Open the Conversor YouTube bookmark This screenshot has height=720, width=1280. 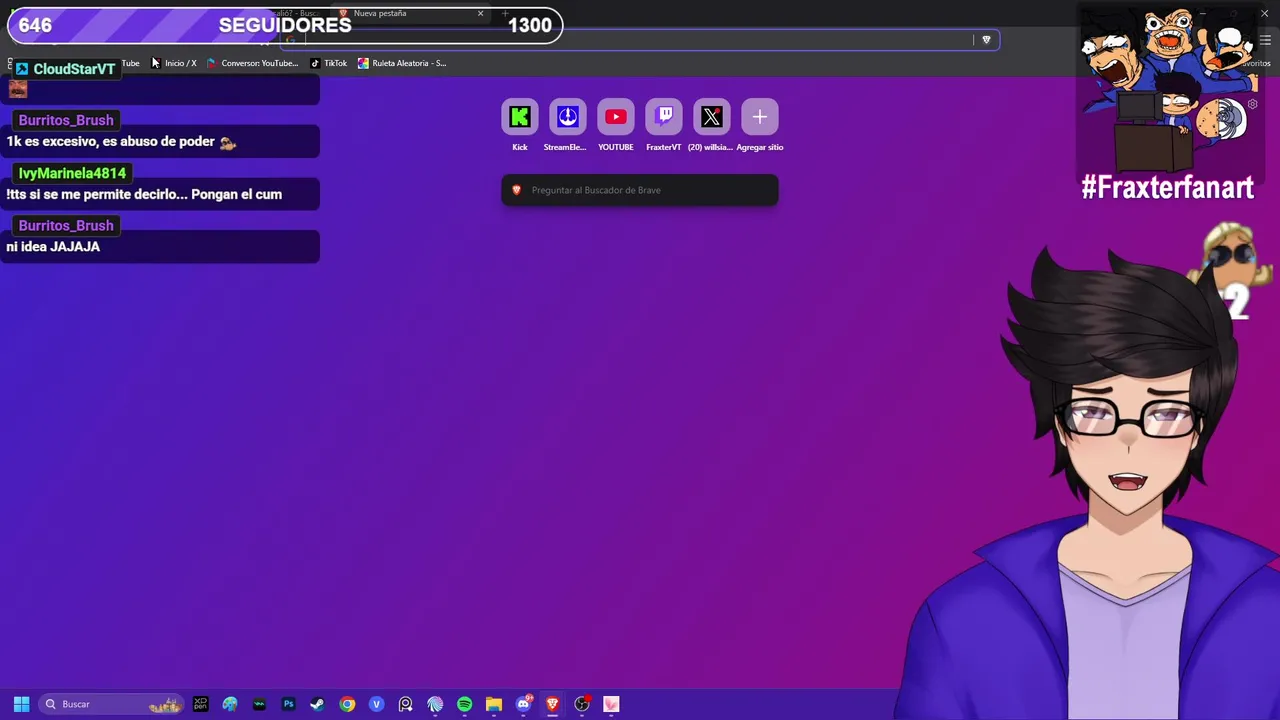click(x=252, y=63)
